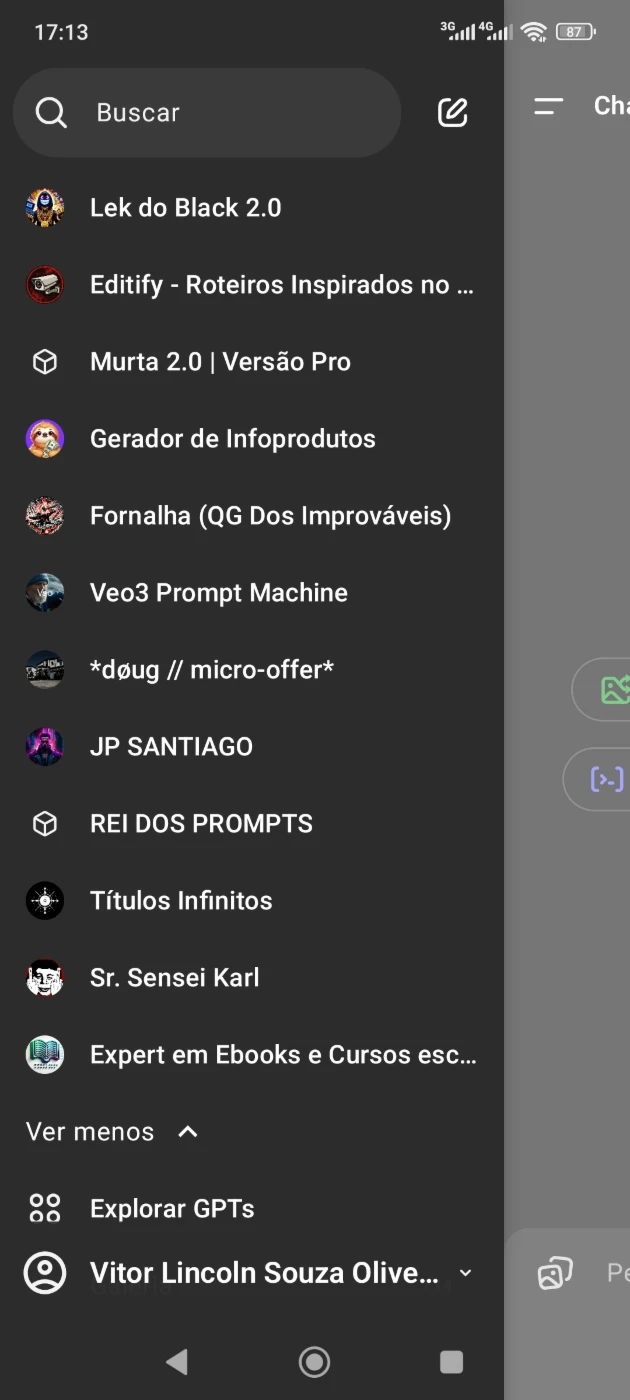Tap the Android back navigation button
The image size is (630, 1400).
coord(177,1361)
